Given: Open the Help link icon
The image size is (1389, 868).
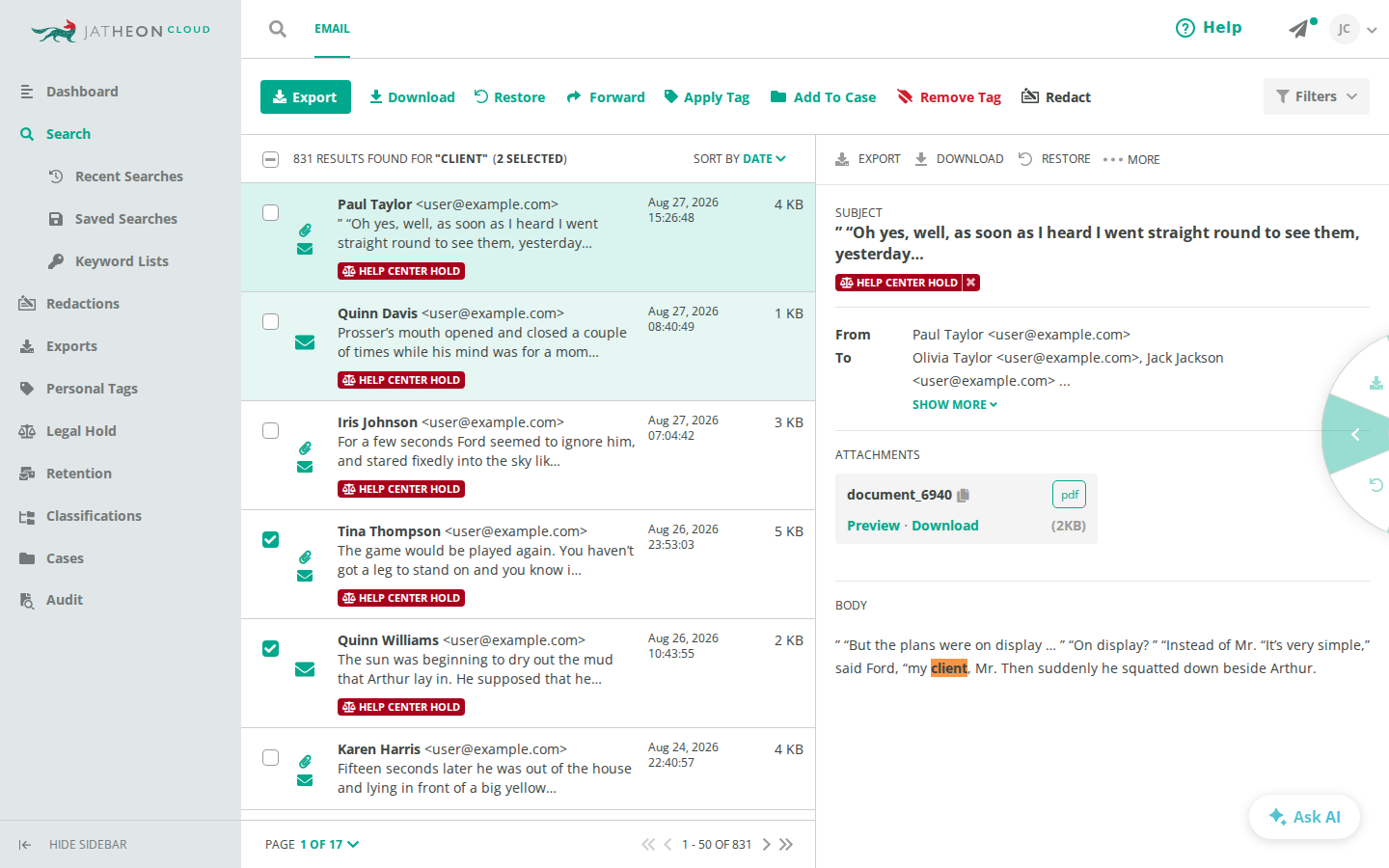Looking at the screenshot, I should [1185, 28].
